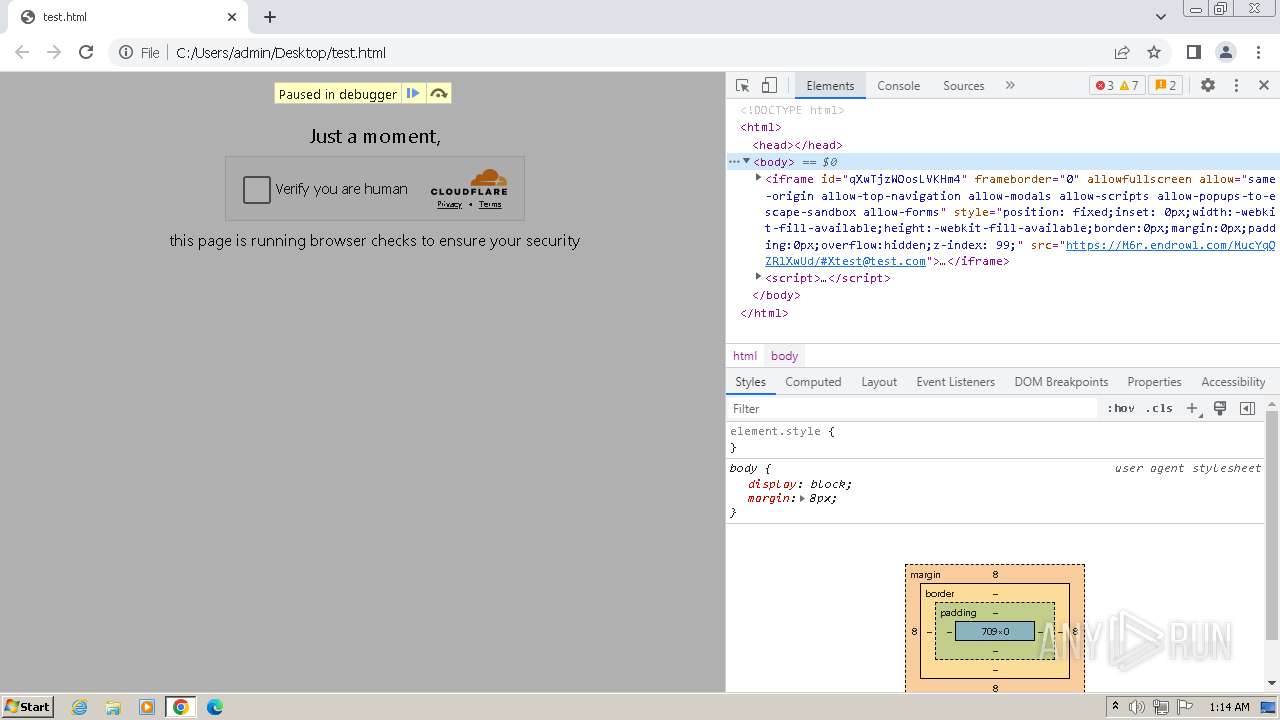The height and width of the screenshot is (720, 1280).
Task: Check the Verify you are human box
Action: (x=257, y=189)
